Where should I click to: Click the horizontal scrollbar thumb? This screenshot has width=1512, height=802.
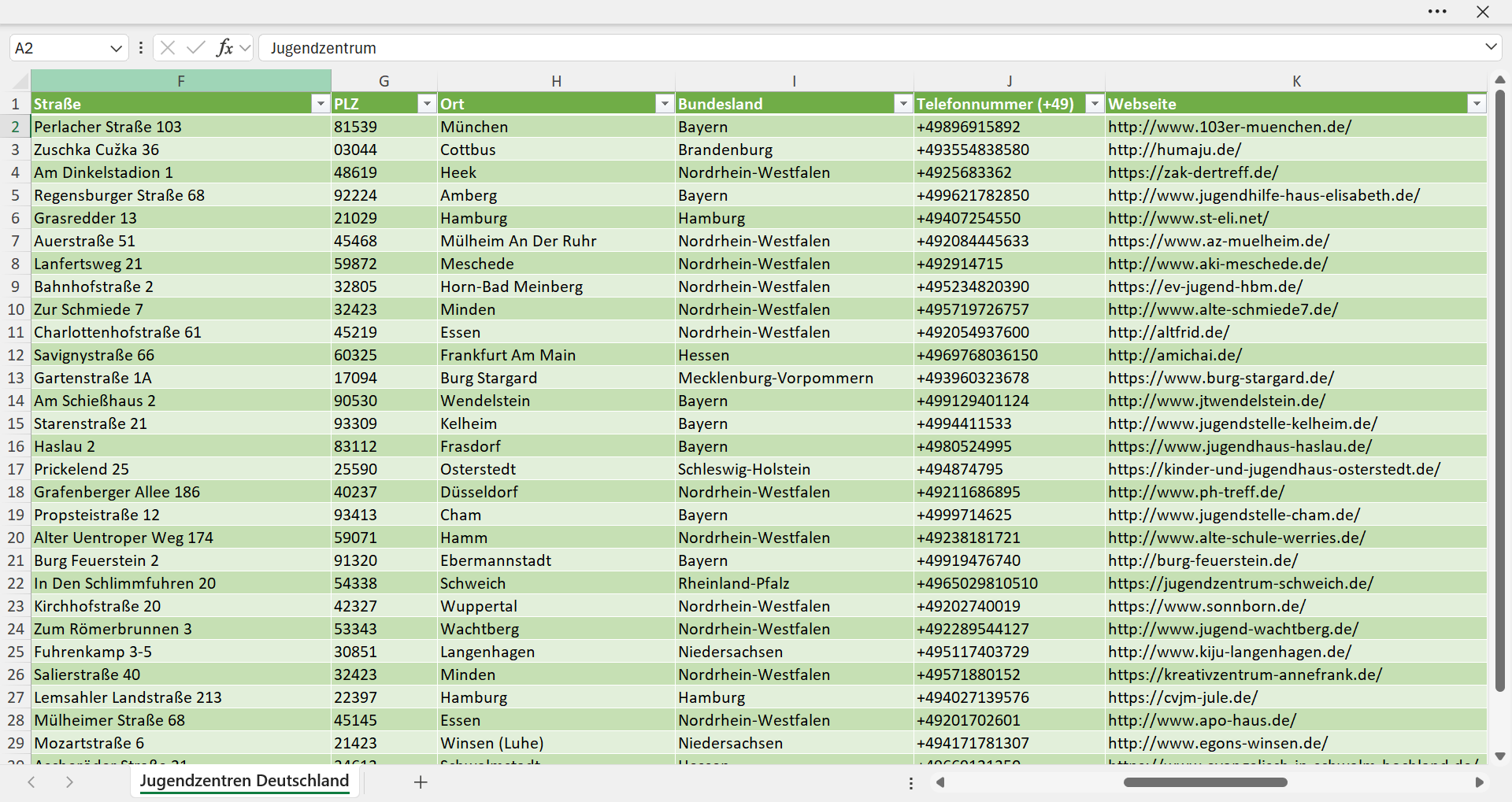(x=1206, y=782)
